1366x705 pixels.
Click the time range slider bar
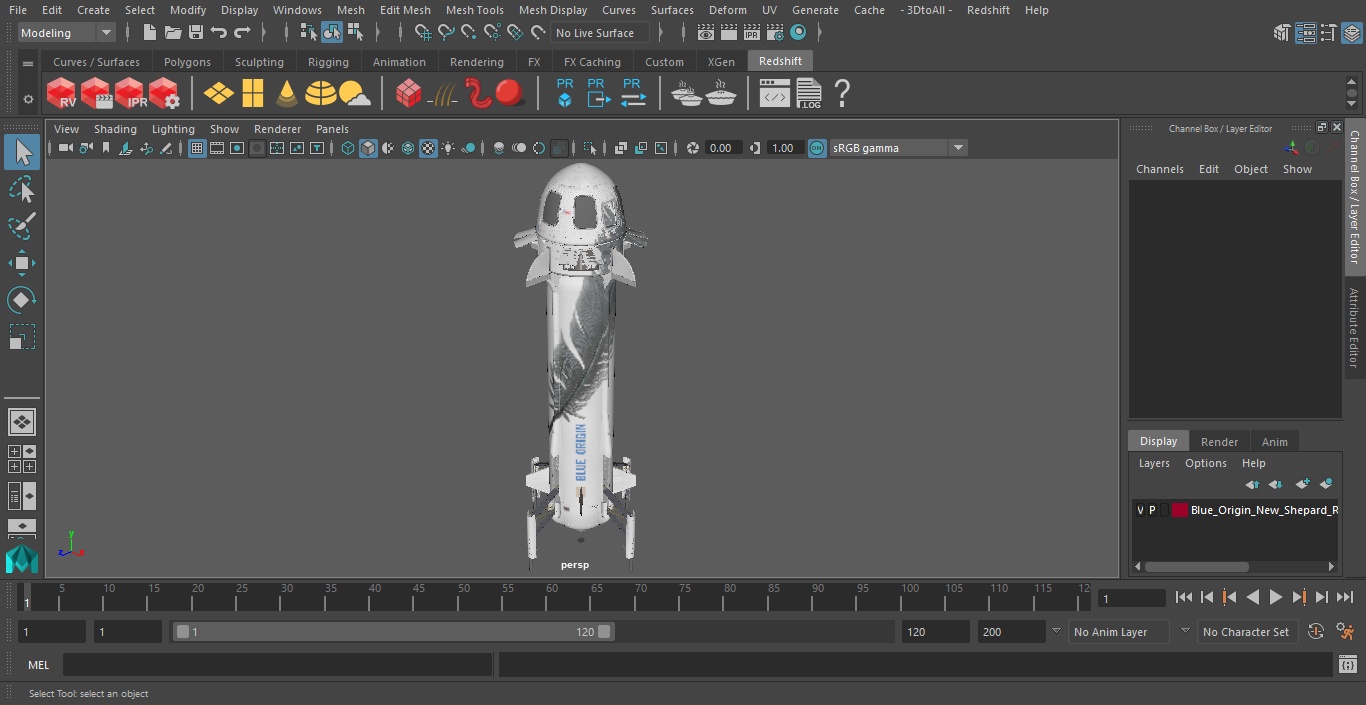tap(393, 632)
